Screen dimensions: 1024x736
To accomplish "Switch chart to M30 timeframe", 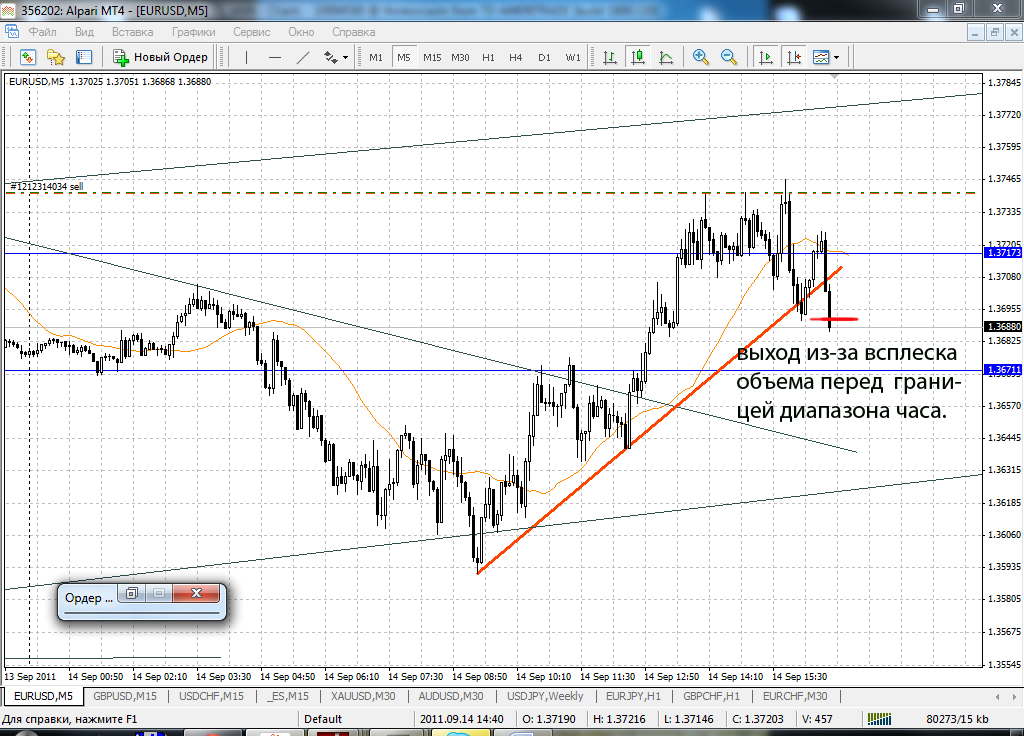I will pos(460,57).
